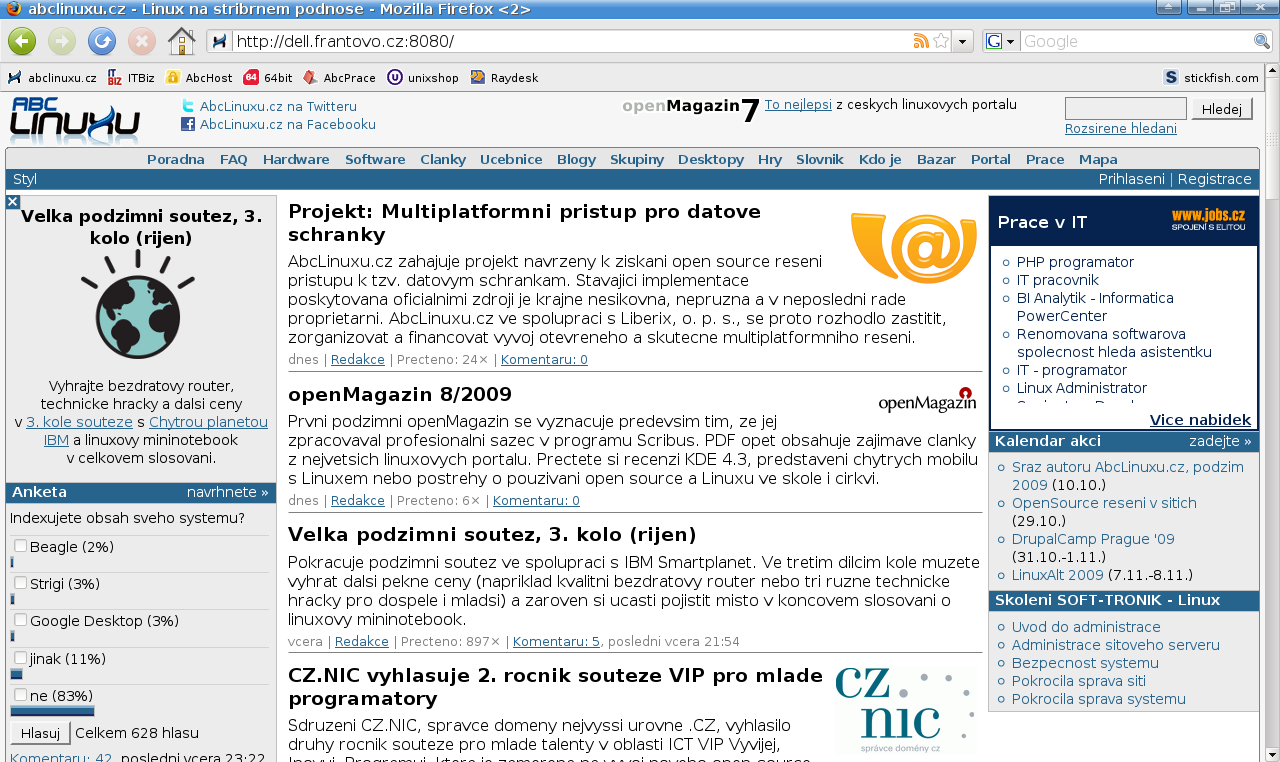Open Vice nabidek job listings link
The width and height of the screenshot is (1280, 762).
click(x=1200, y=420)
